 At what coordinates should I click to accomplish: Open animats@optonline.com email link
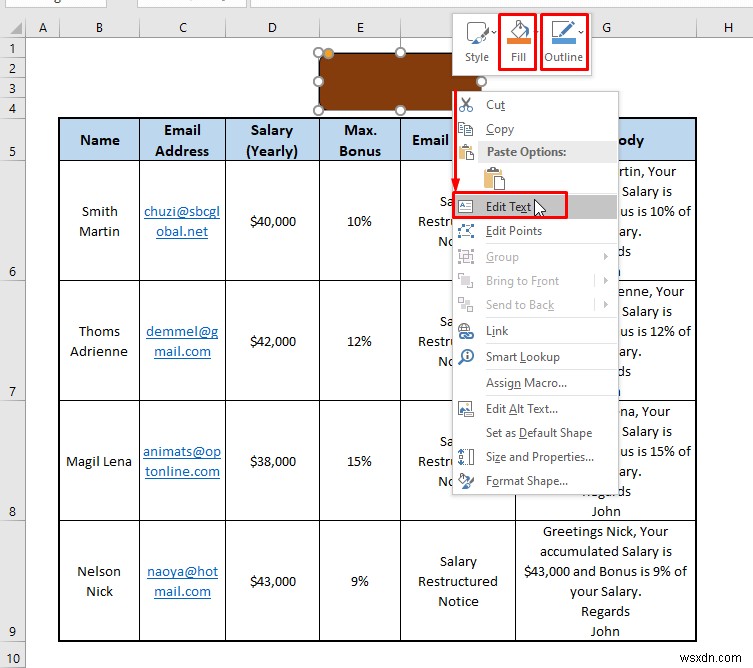[x=182, y=462]
